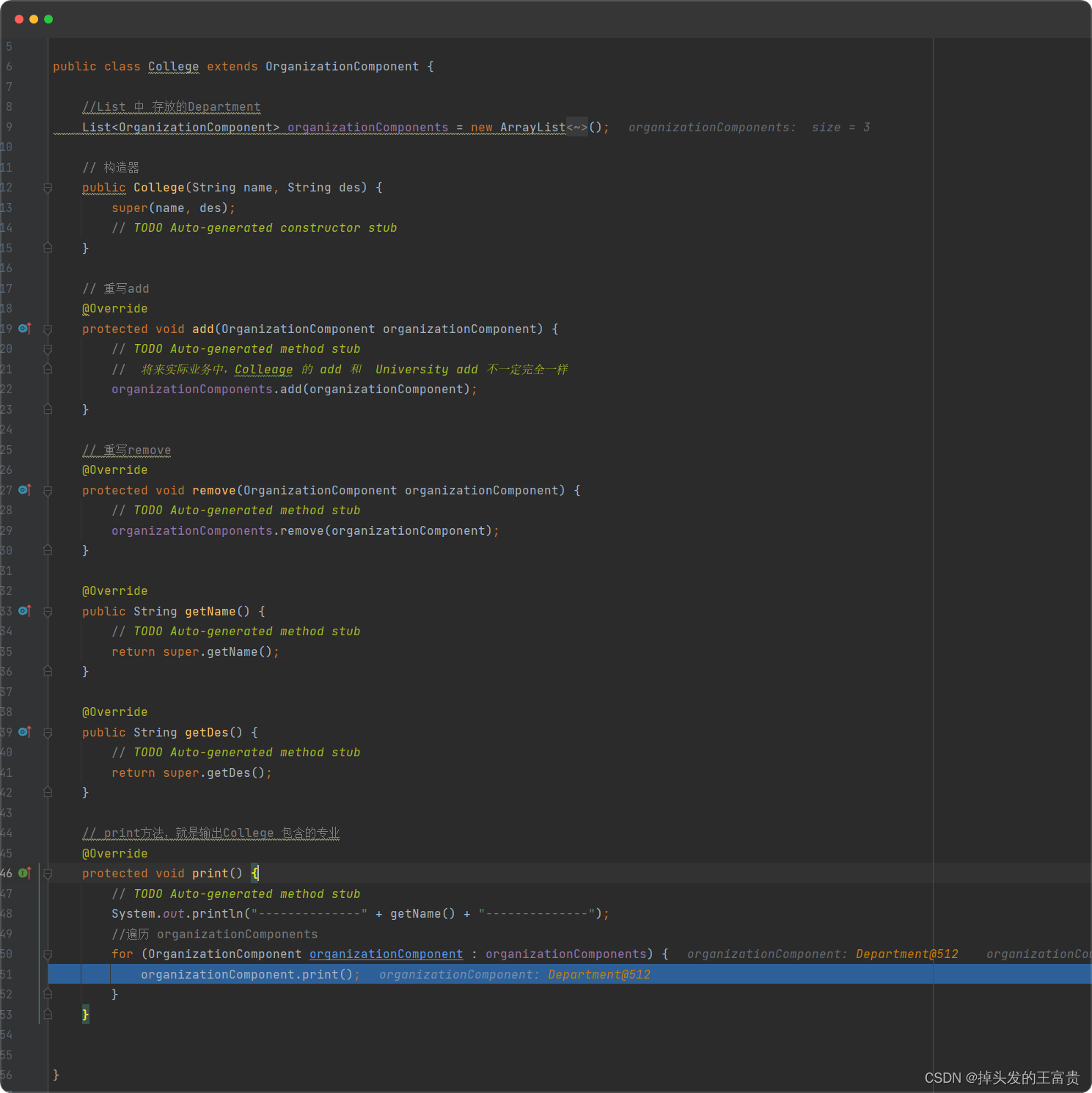Screen dimensions: 1092x1093
Task: Expand the folded <~> diamond in ArrayList
Action: click(577, 128)
